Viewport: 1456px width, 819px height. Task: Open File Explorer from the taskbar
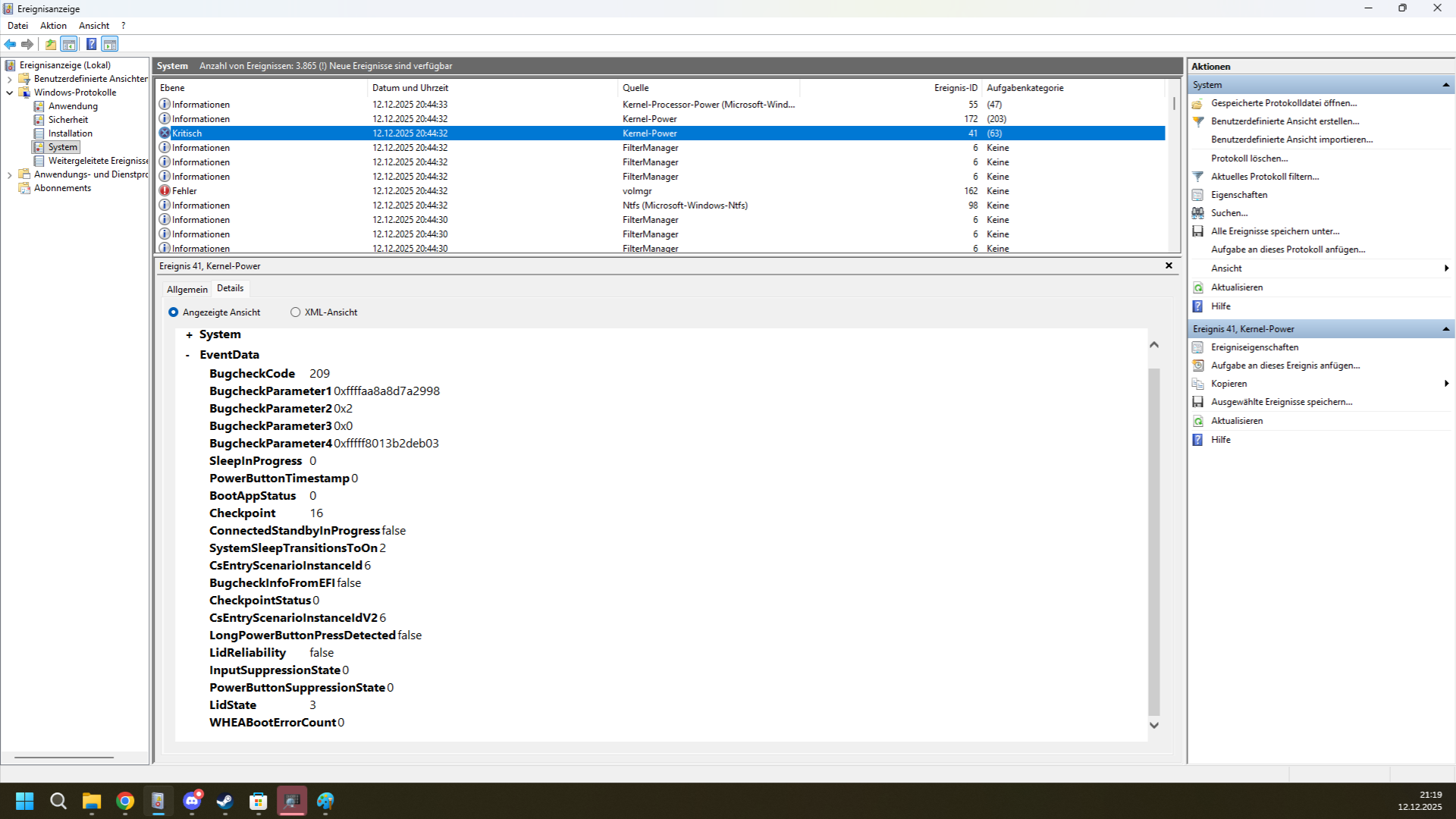tap(92, 801)
